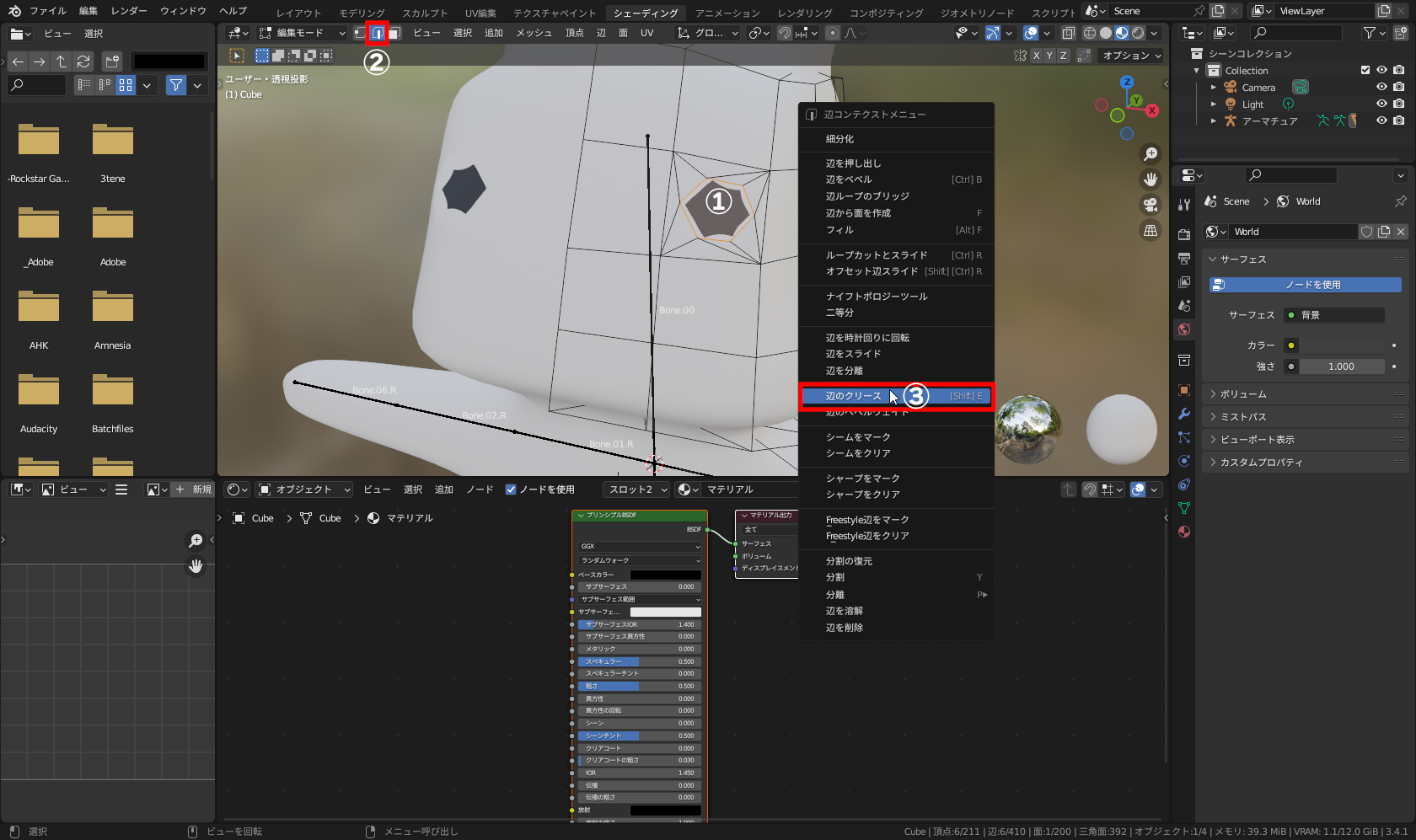The height and width of the screenshot is (840, 1416).
Task: Hide Light in viewport via eye icon
Action: click(x=1381, y=104)
